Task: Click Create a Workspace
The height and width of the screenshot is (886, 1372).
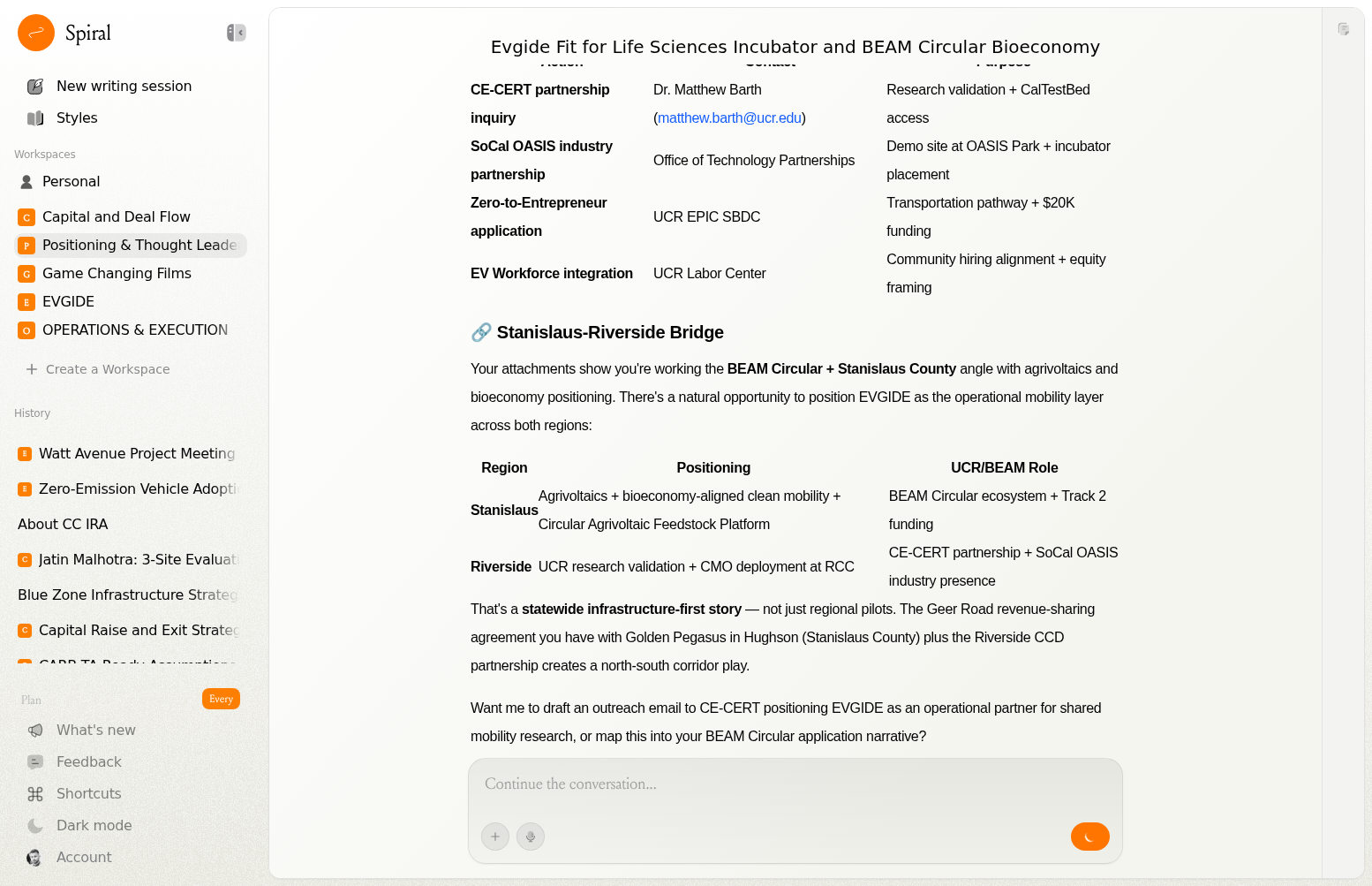Action: tap(107, 369)
